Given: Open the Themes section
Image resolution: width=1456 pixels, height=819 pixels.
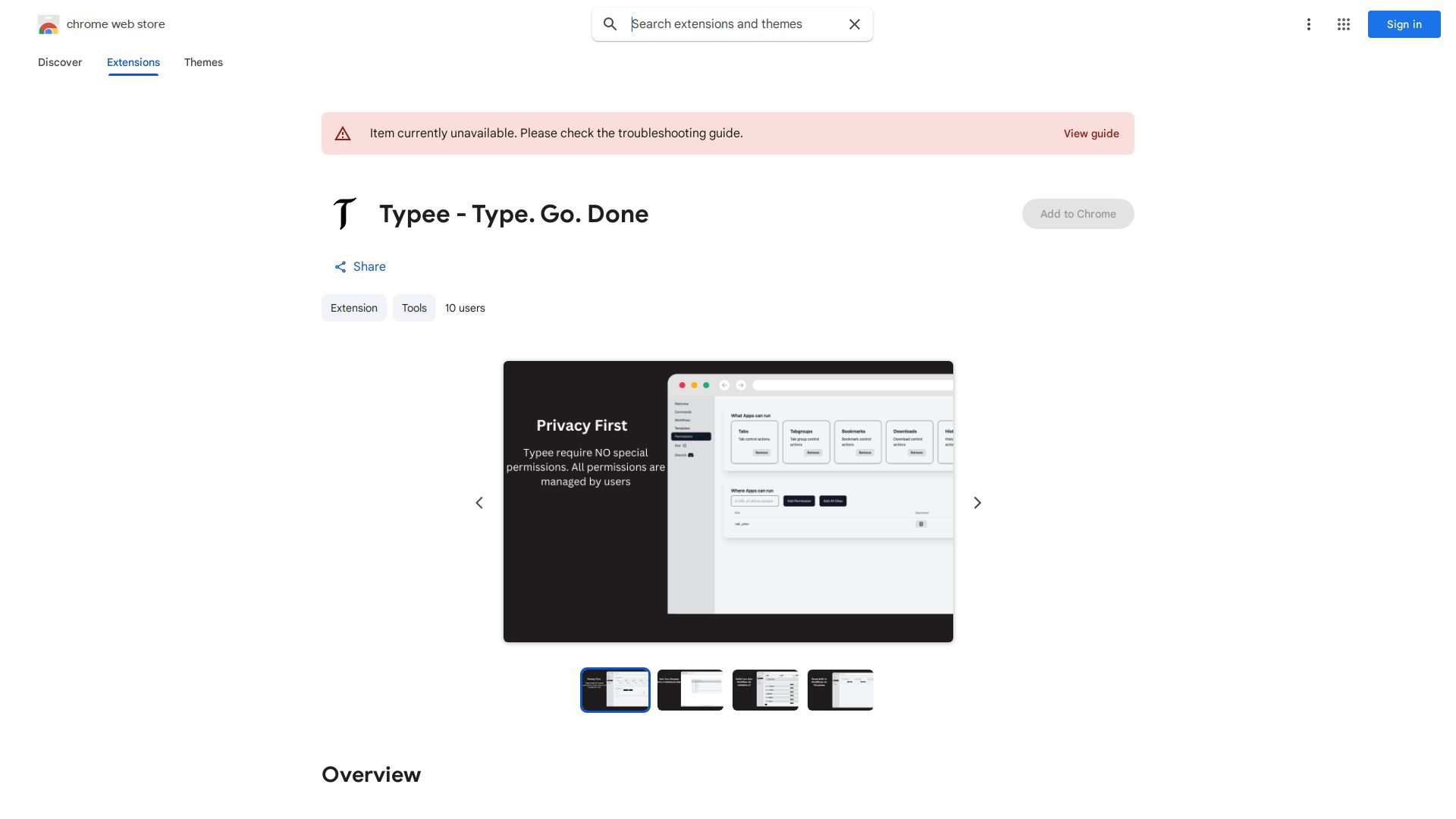Looking at the screenshot, I should pos(203,62).
